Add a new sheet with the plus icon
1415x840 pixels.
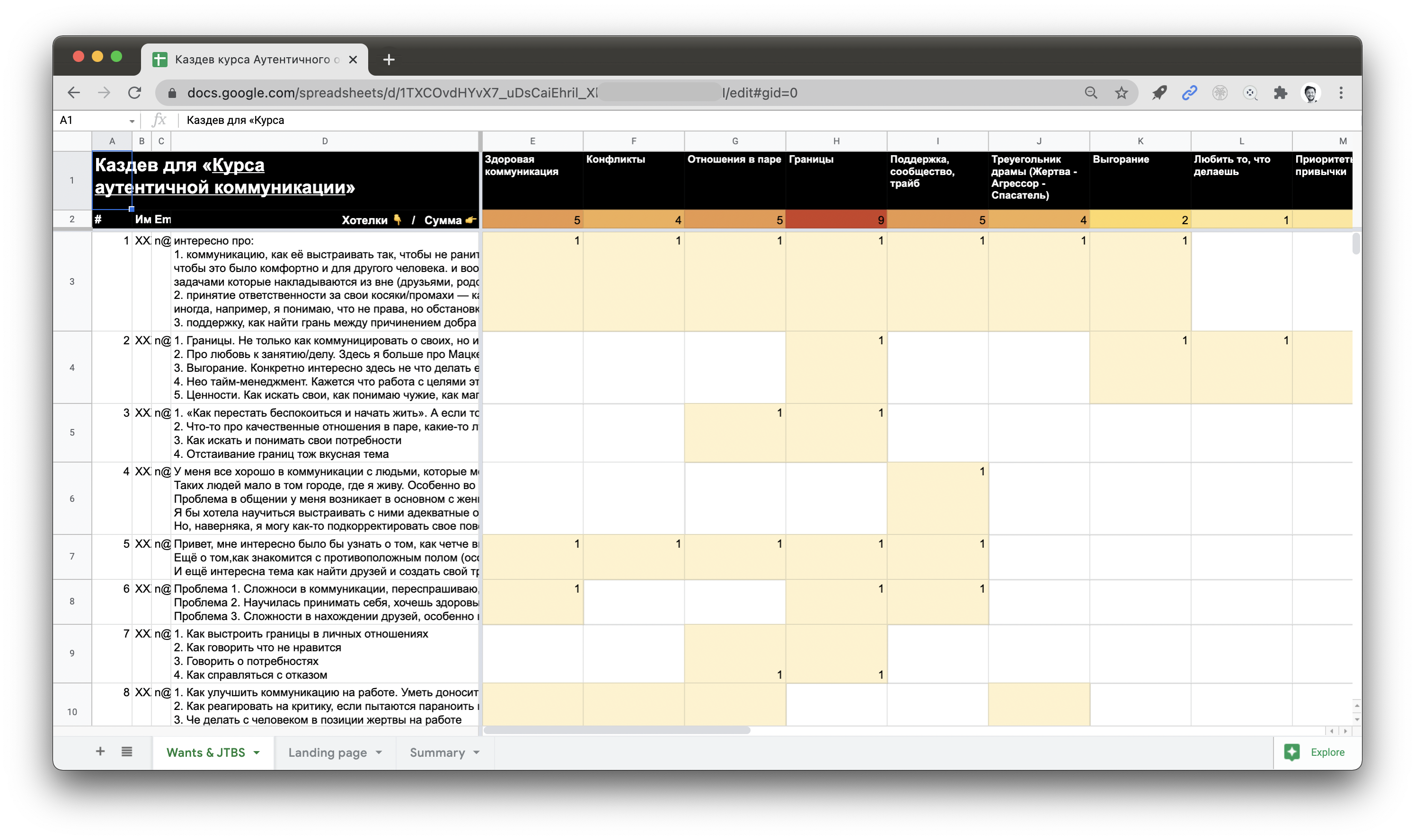tap(100, 751)
